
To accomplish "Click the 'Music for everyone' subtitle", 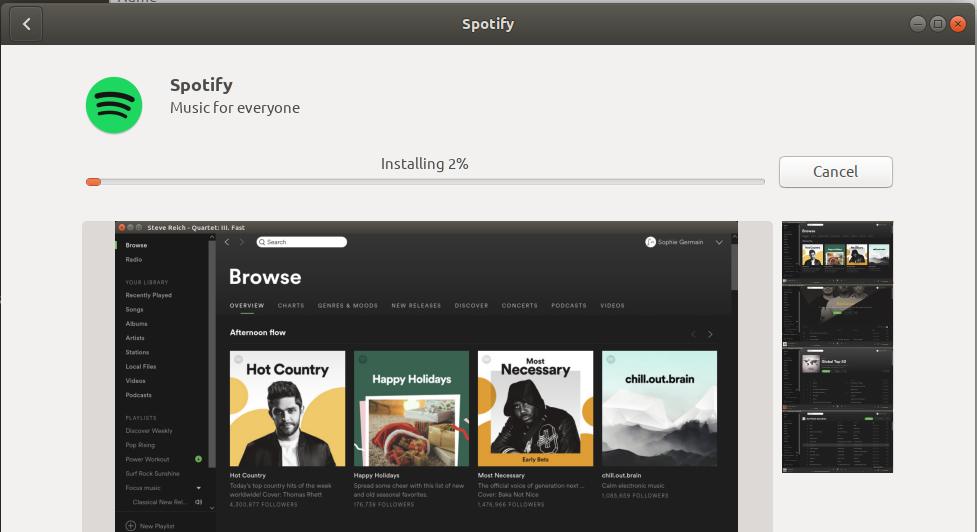I will pyautogui.click(x=235, y=108).
